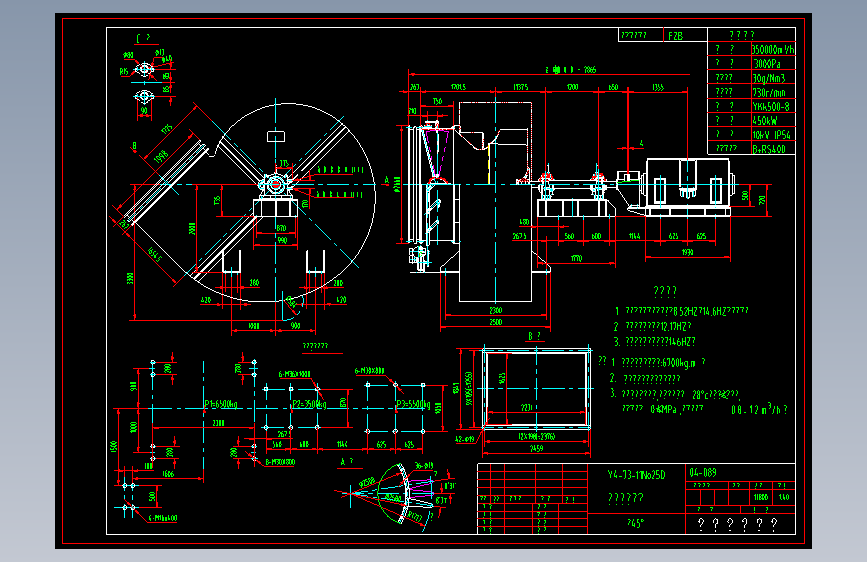
Task: Select the 04-089 drawing number
Action: click(703, 472)
